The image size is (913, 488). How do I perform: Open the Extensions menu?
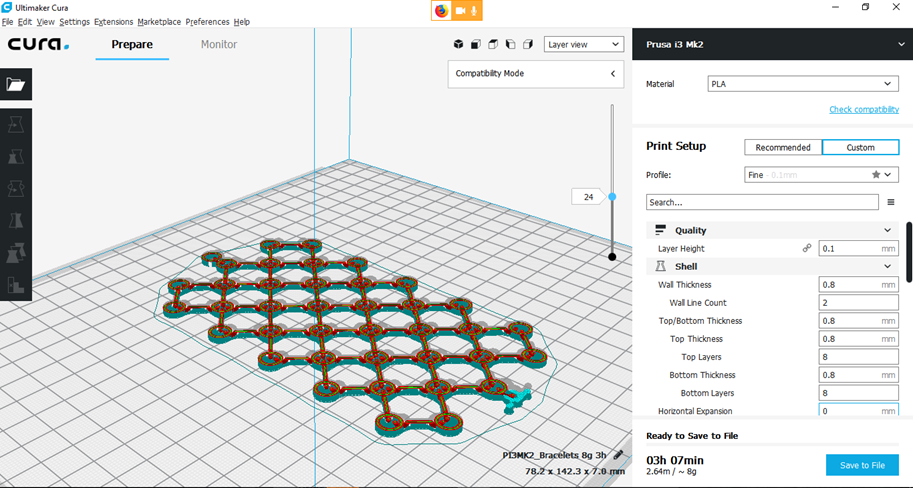pos(114,22)
